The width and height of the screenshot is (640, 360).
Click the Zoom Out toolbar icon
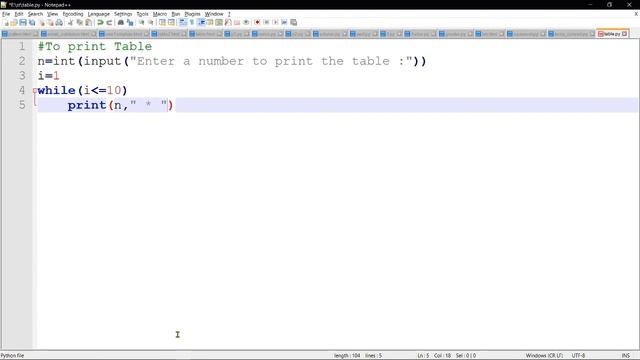151,22
